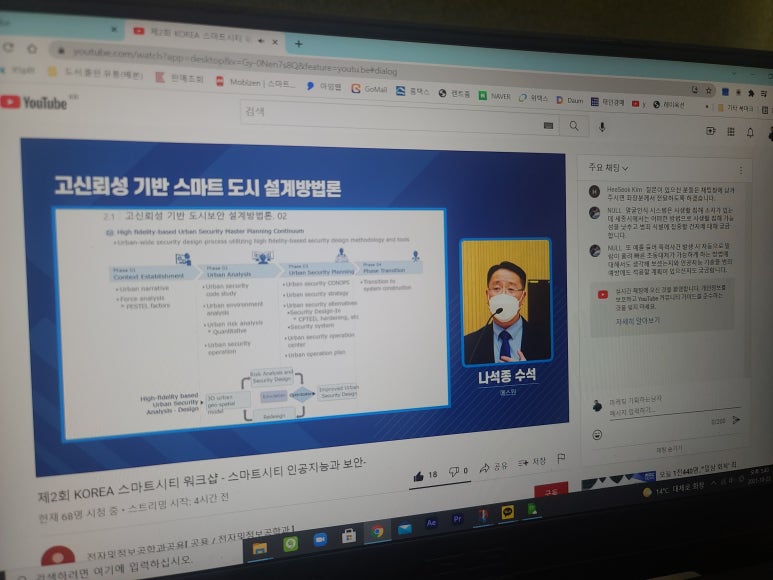This screenshot has width=773, height=580.
Task: Open the YouTube create video menu
Action: click(710, 131)
